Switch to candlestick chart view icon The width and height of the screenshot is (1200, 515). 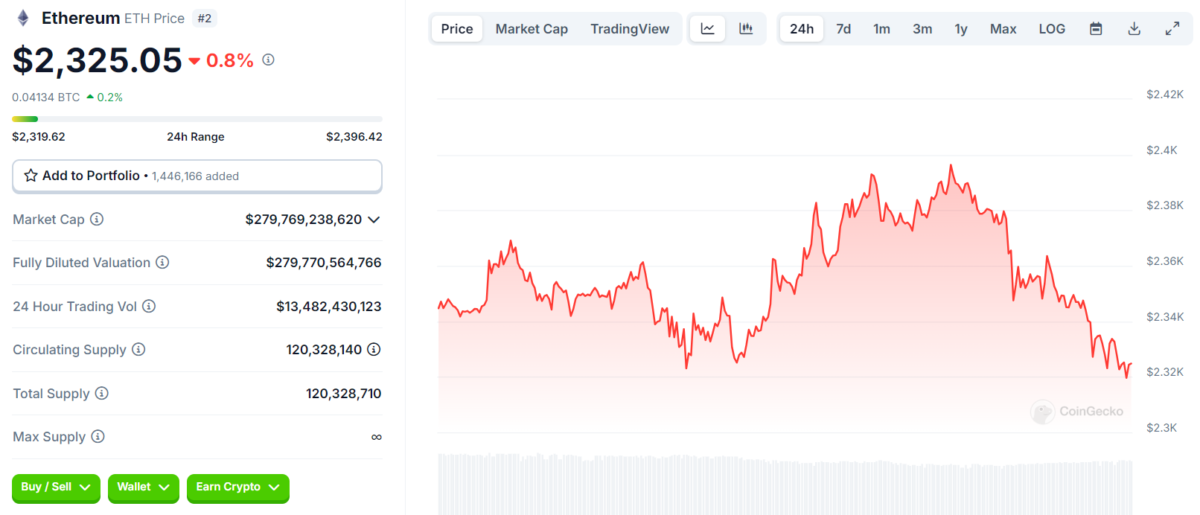[746, 29]
